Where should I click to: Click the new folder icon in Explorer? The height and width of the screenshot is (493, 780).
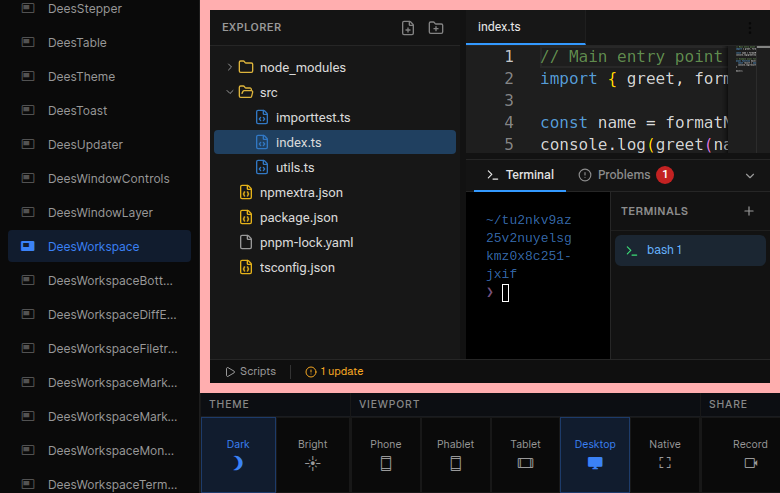tap(436, 28)
